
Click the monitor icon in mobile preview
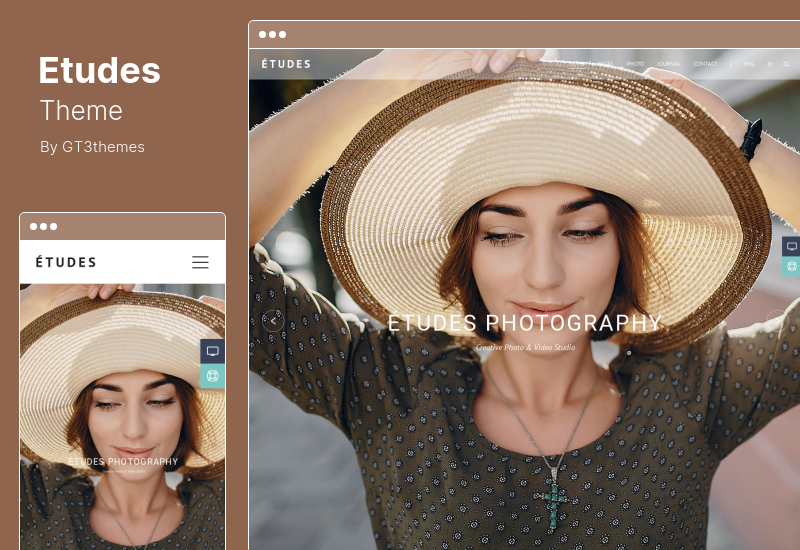[213, 351]
